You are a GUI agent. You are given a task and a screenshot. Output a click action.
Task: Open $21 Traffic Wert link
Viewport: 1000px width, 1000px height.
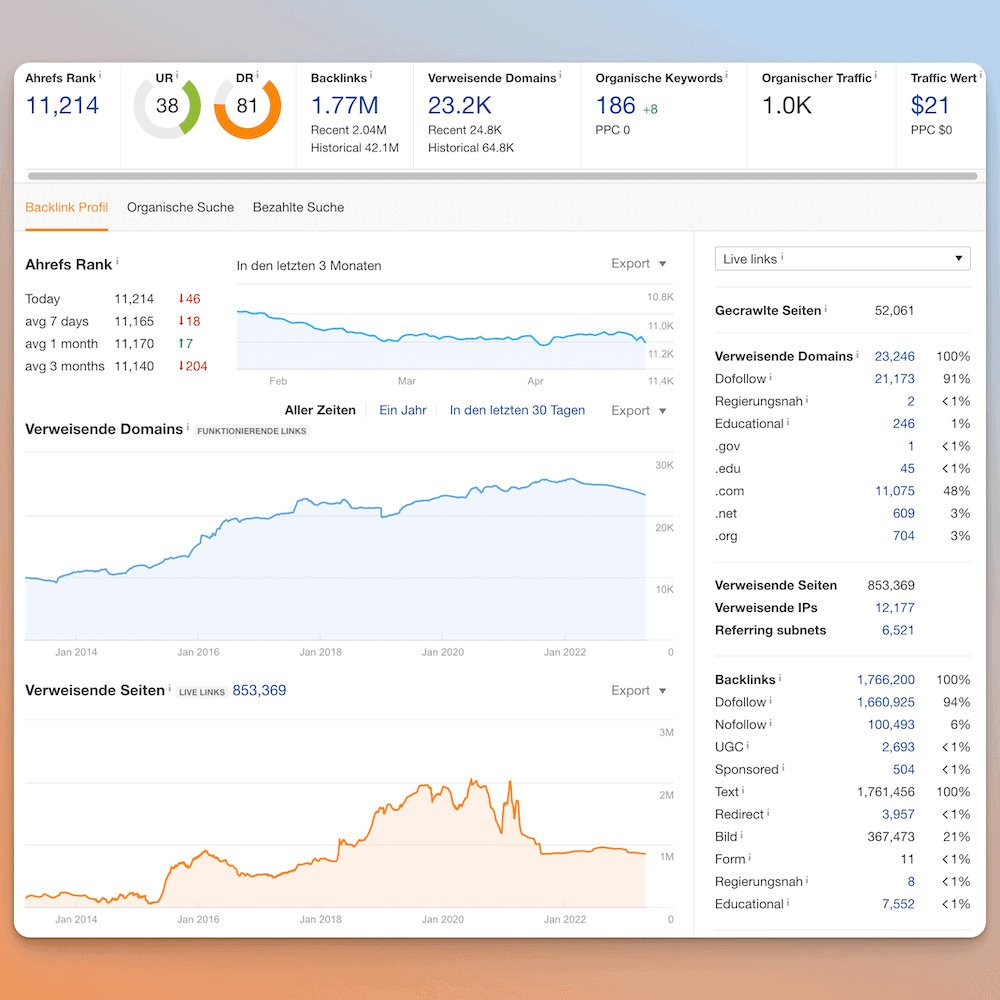(x=929, y=105)
